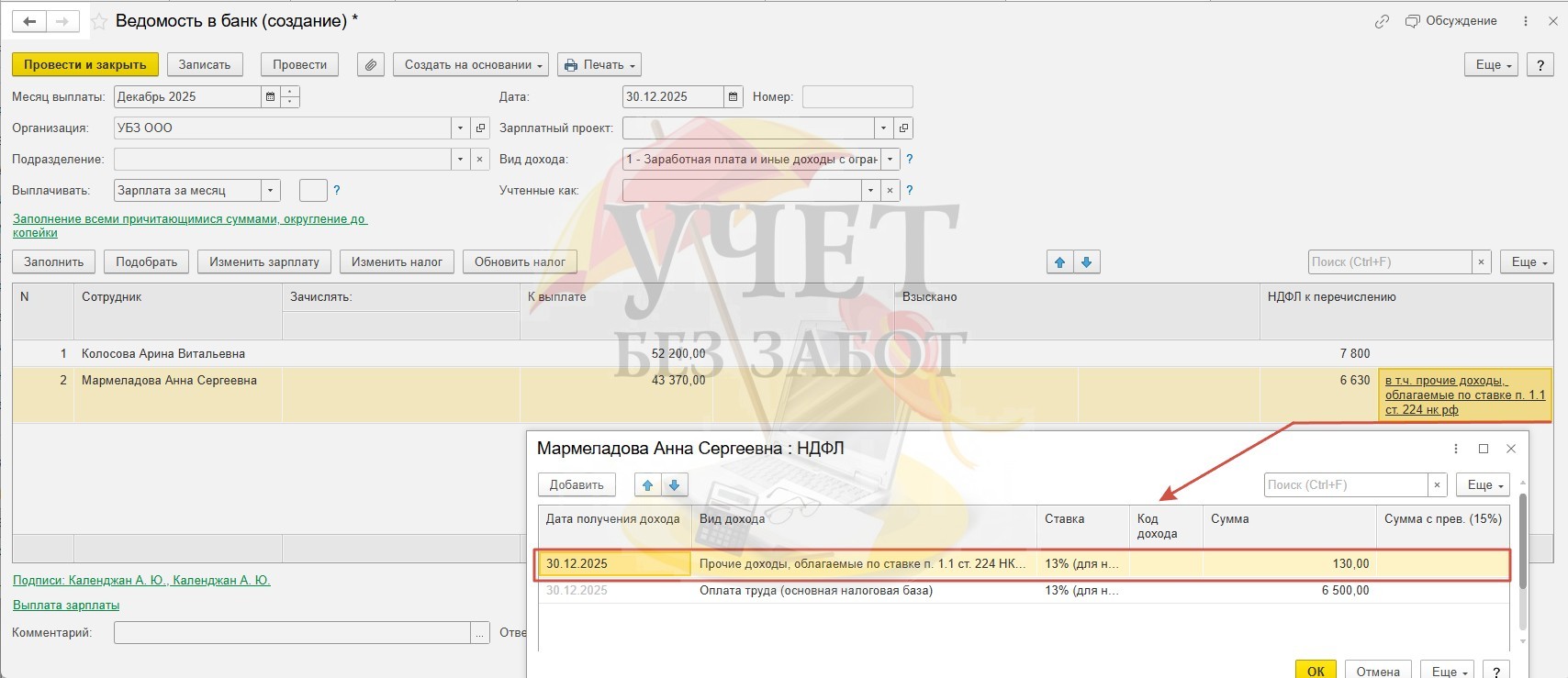Move НДФЛ row down in dialog

click(674, 485)
